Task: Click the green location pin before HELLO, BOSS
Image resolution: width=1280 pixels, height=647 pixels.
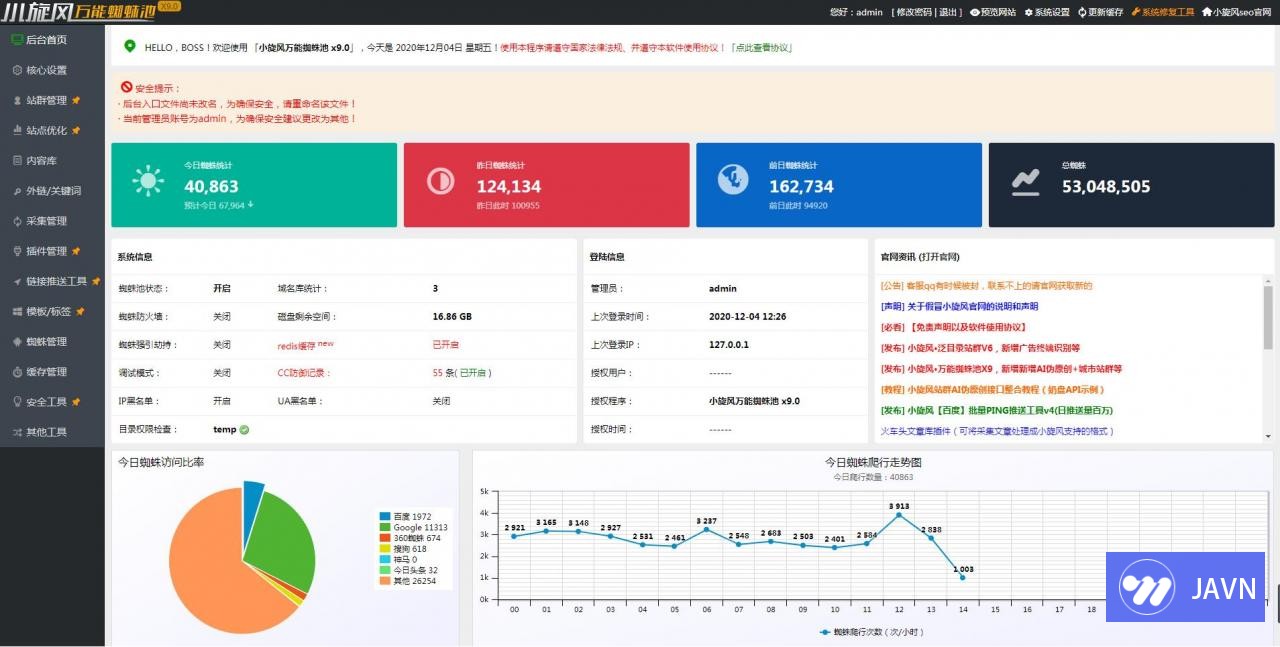Action: pos(129,47)
